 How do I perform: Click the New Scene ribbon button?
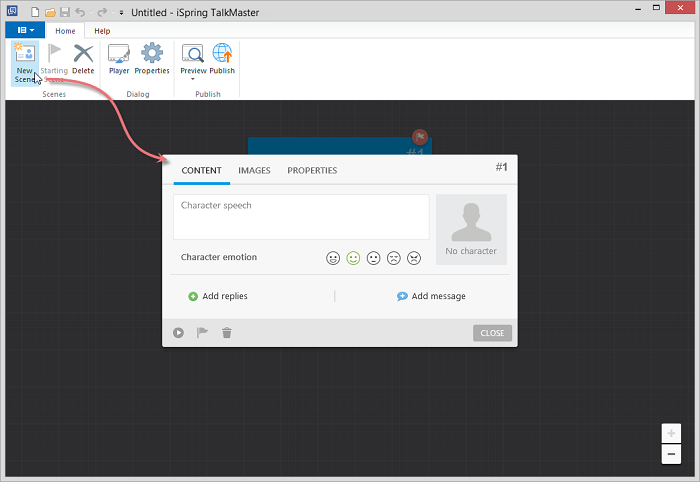pos(25,63)
